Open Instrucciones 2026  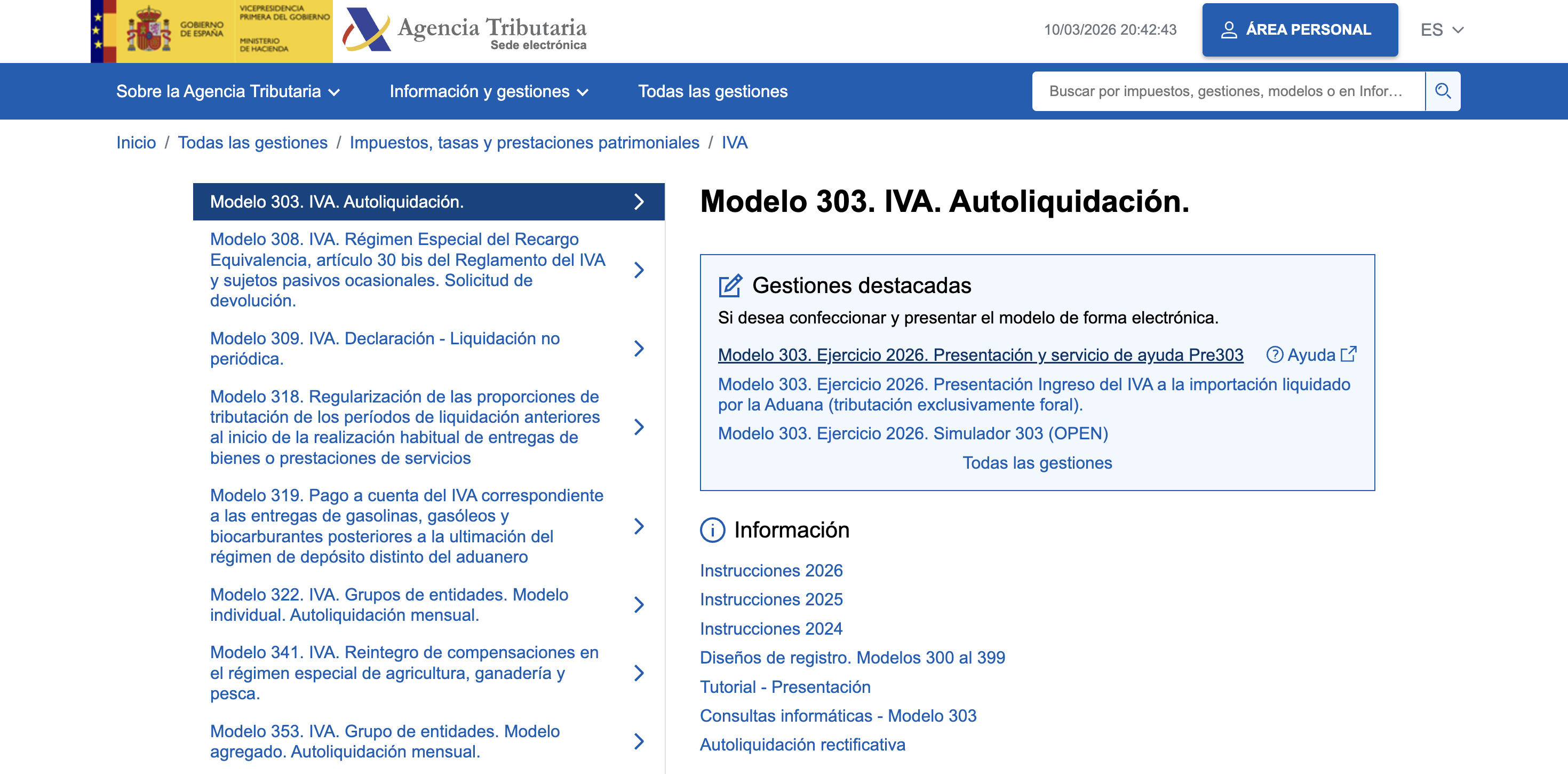click(x=770, y=571)
